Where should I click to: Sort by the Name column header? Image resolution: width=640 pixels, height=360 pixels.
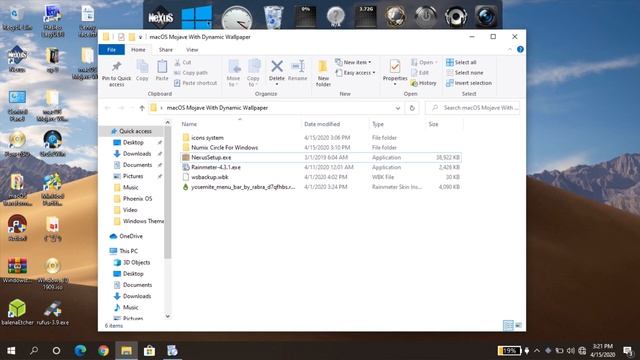coord(189,124)
